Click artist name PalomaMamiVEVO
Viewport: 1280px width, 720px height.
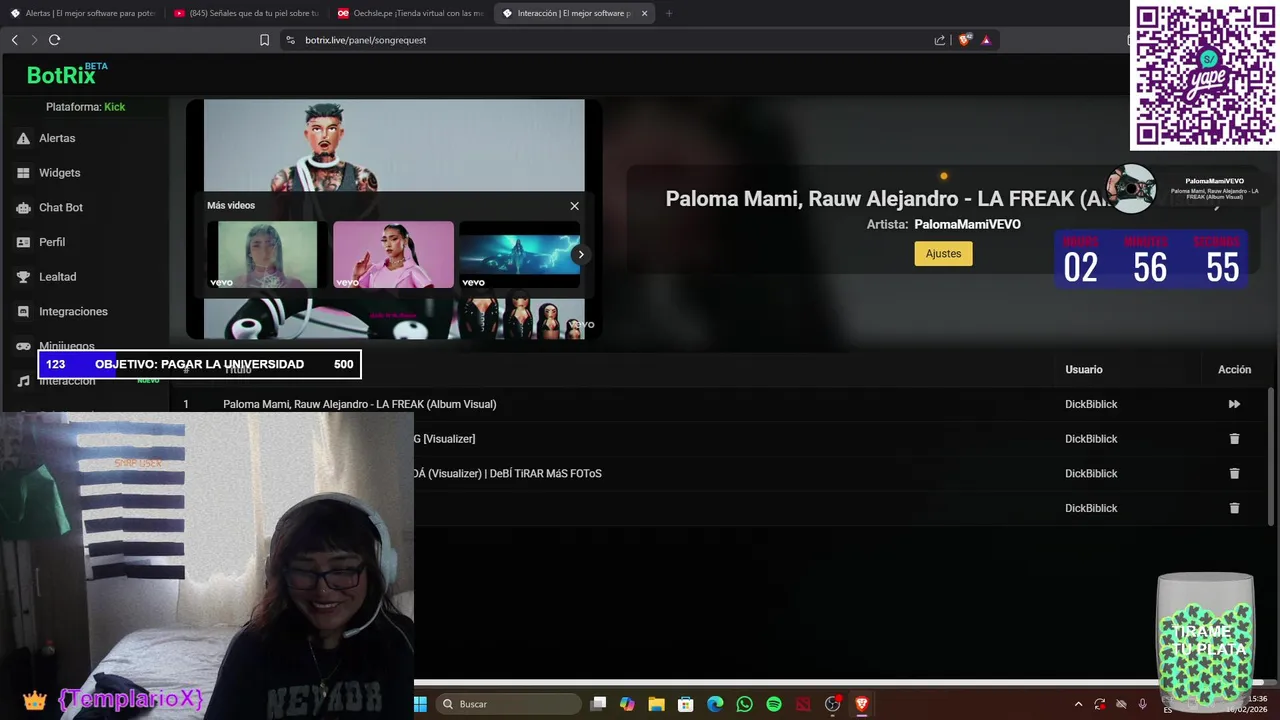pos(967,225)
